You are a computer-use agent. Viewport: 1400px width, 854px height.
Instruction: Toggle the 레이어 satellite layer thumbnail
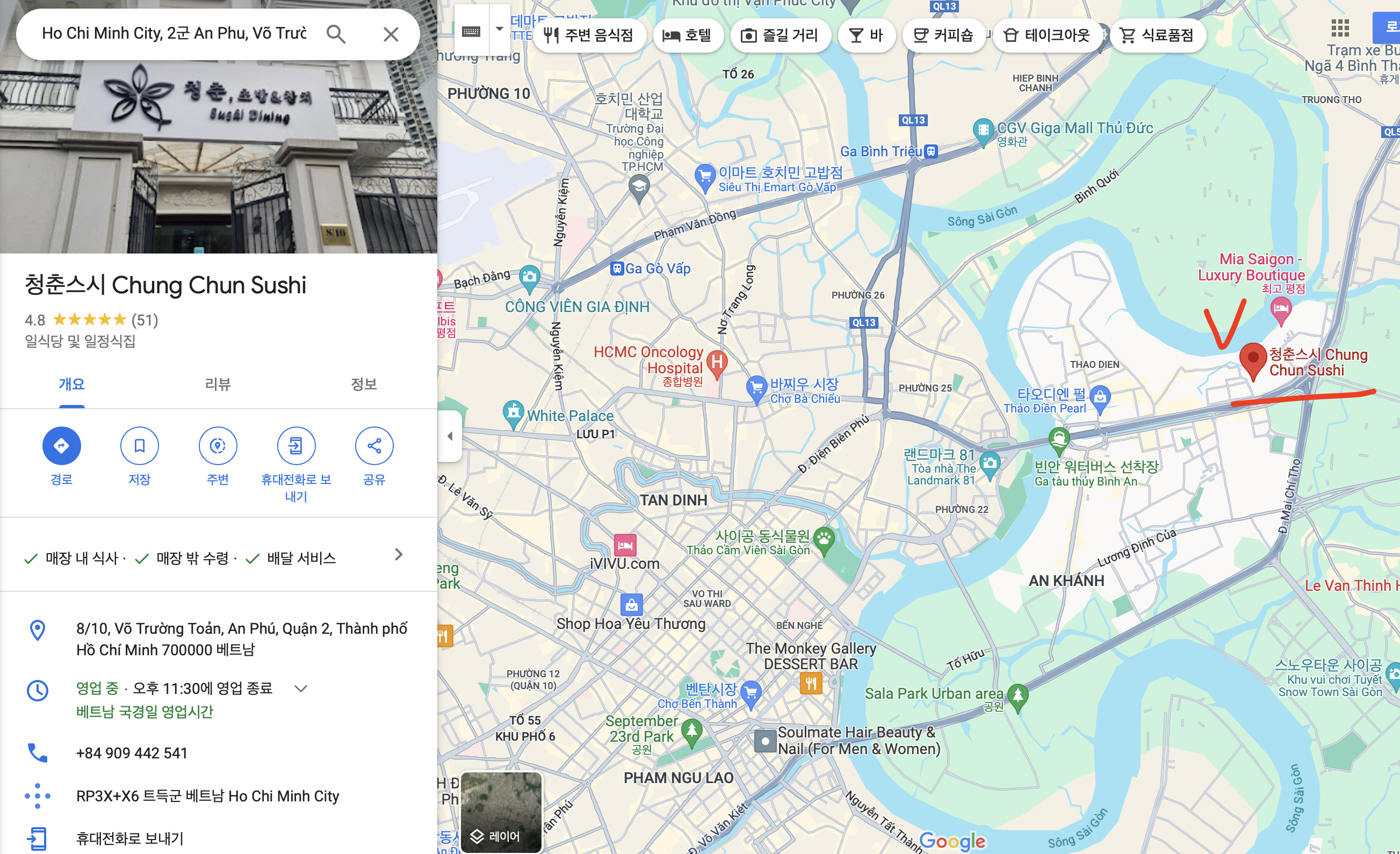[501, 812]
